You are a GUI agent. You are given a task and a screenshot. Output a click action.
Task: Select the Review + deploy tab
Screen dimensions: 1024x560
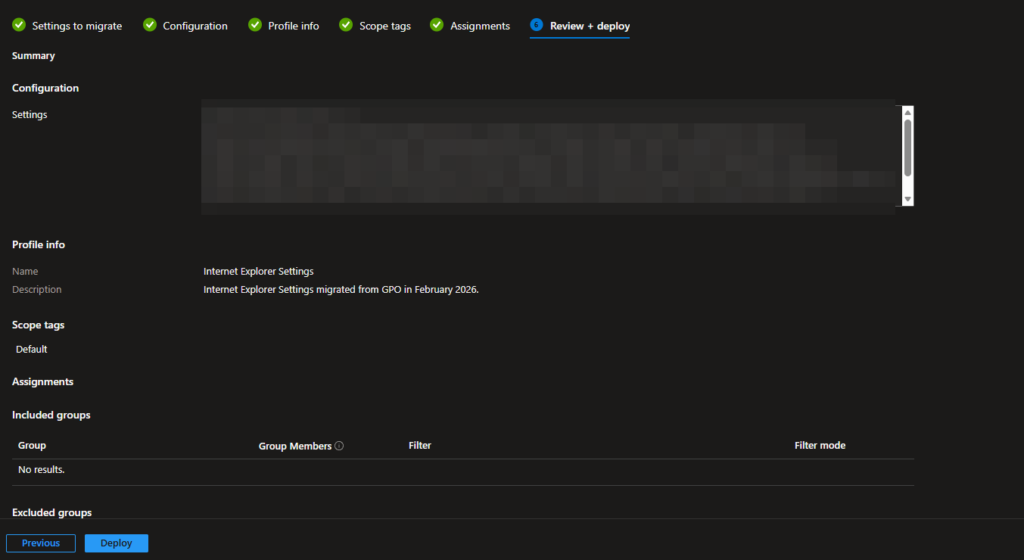[590, 26]
